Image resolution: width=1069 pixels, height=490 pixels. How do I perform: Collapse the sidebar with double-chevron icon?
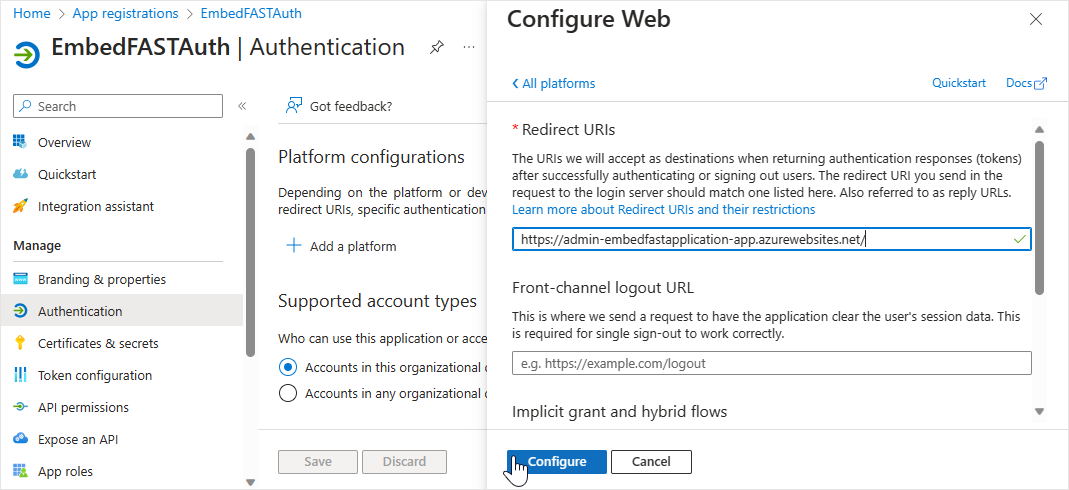[242, 106]
